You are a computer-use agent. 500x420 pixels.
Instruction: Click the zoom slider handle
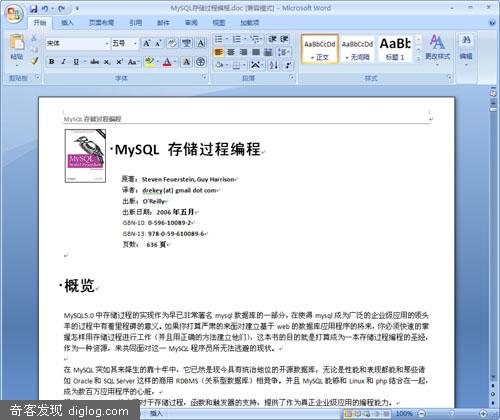point(451,414)
